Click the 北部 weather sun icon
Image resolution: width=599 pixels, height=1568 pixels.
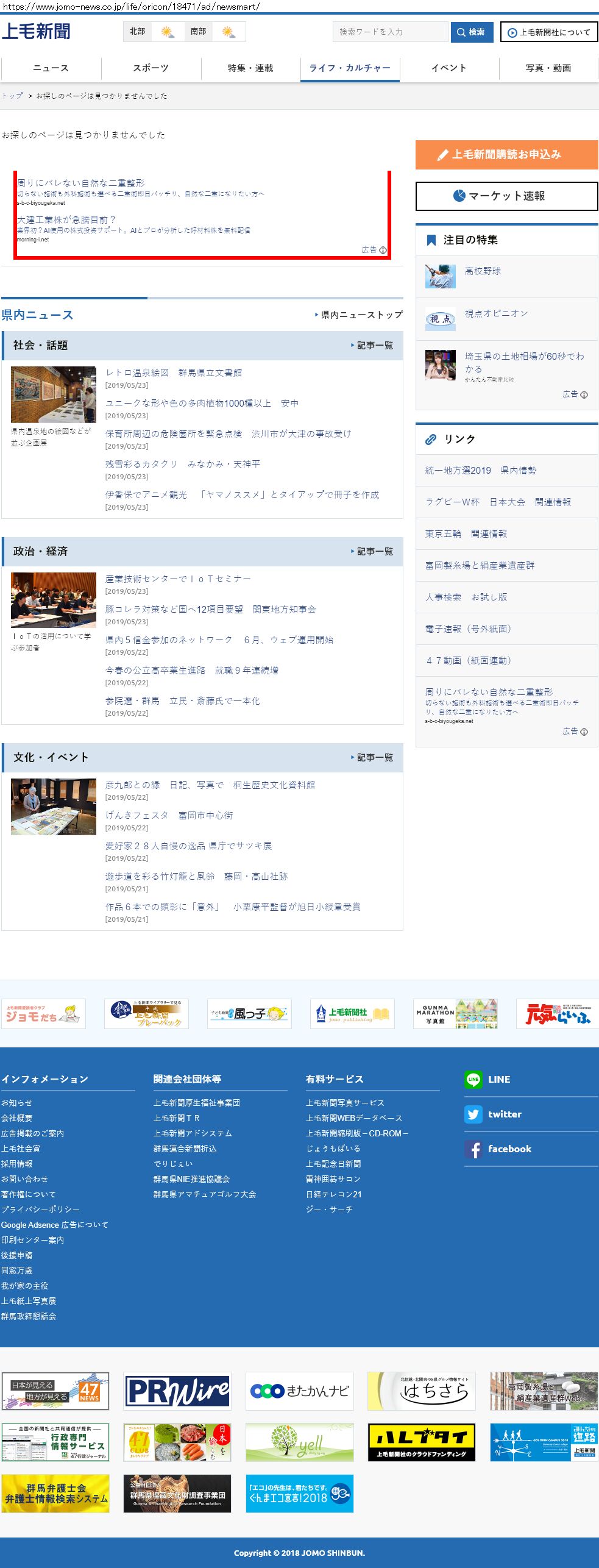coord(167,32)
